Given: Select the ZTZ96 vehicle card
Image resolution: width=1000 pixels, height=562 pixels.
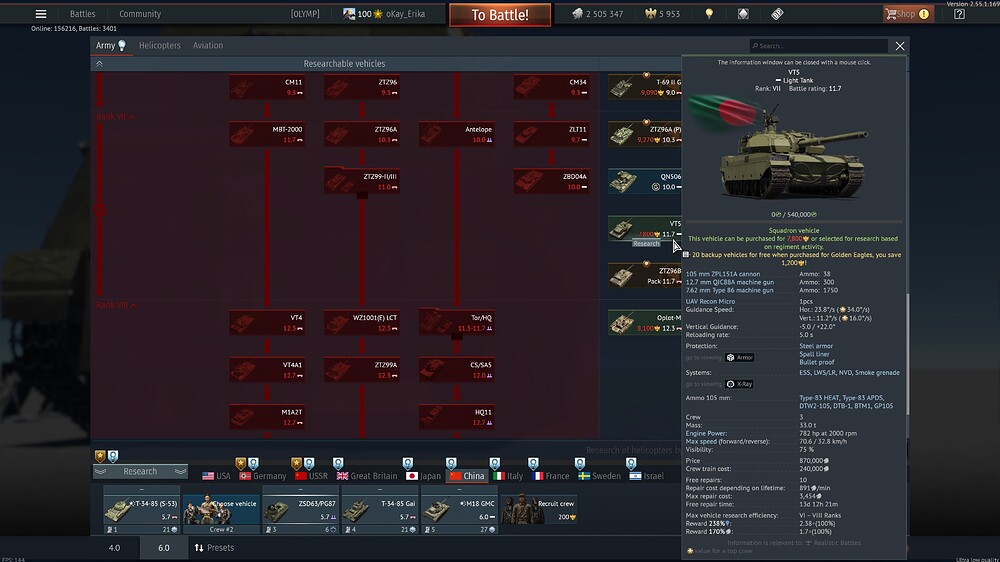Looking at the screenshot, I should [x=362, y=87].
